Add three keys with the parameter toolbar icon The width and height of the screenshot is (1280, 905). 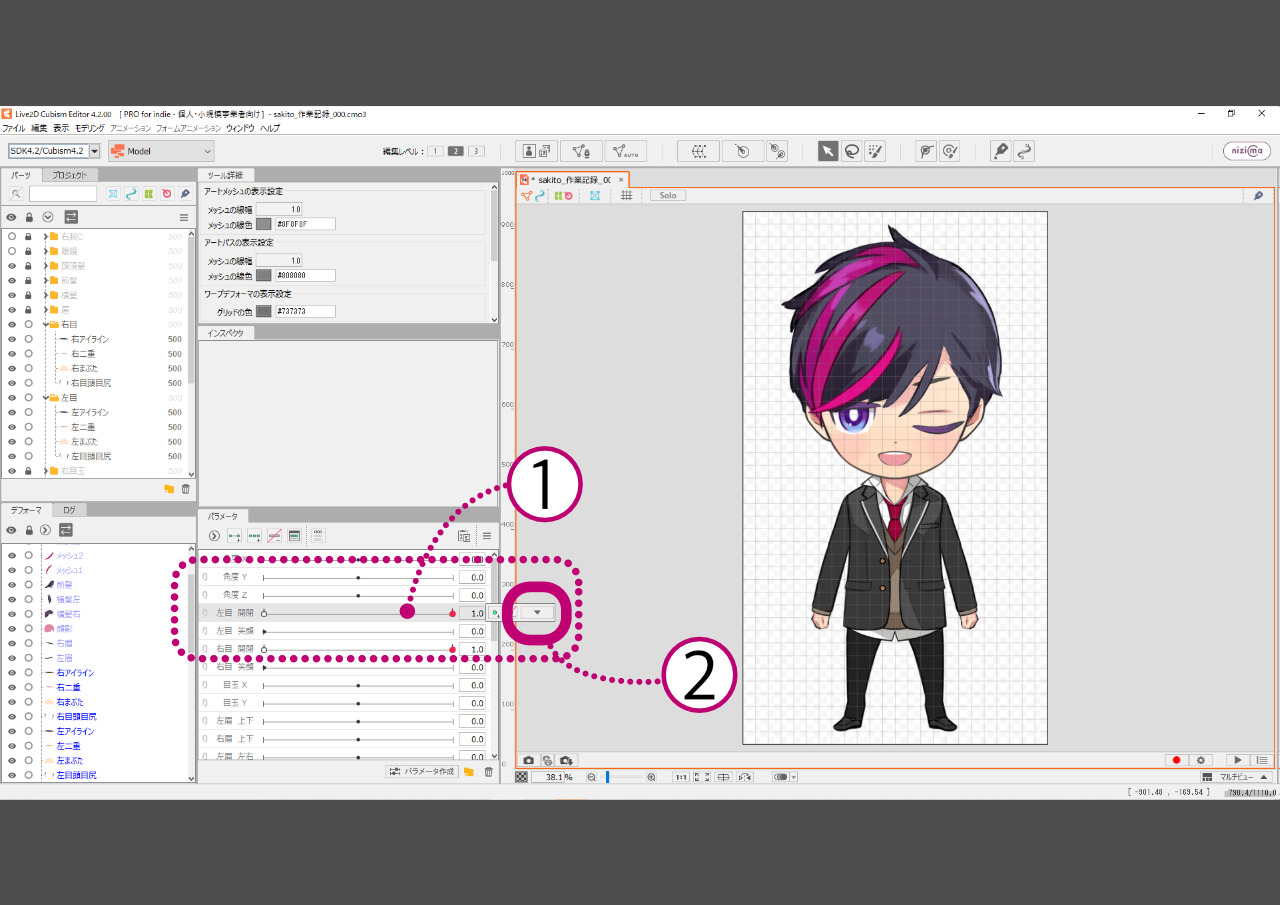(x=254, y=536)
